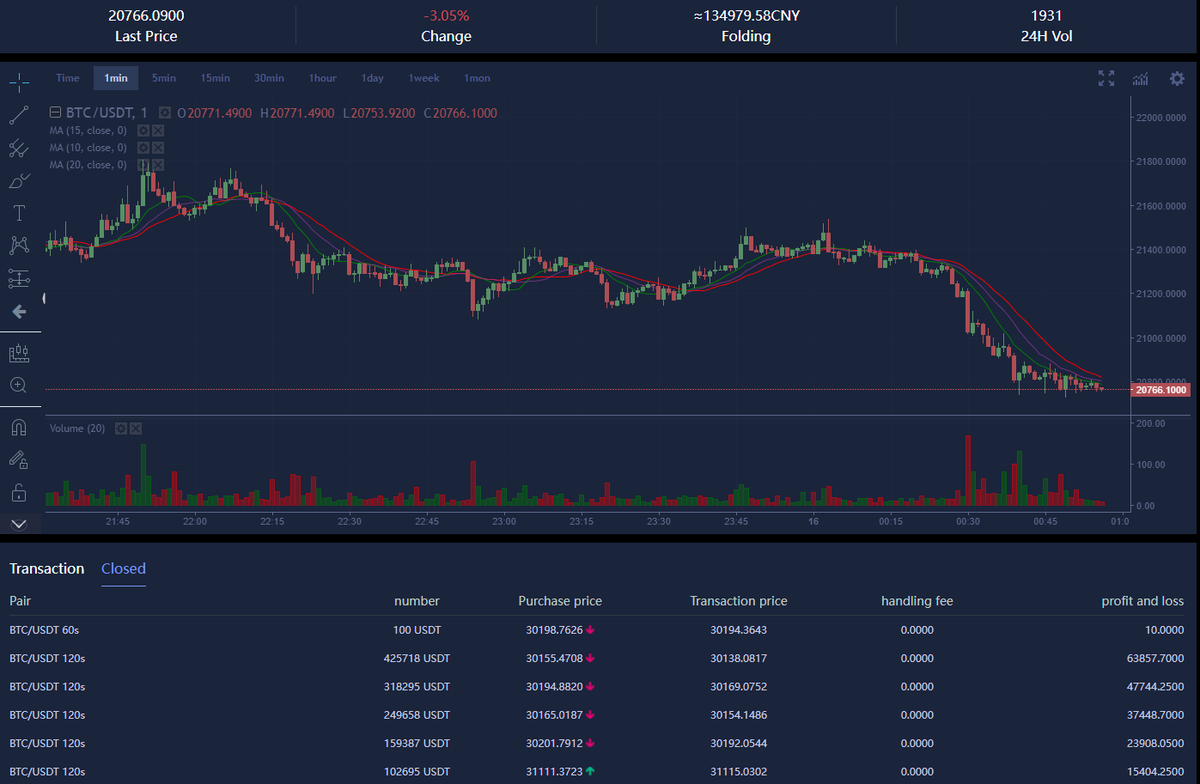Viewport: 1200px width, 784px height.
Task: Remove the MA (20, close, 0) indicator
Action: pyautogui.click(x=157, y=164)
